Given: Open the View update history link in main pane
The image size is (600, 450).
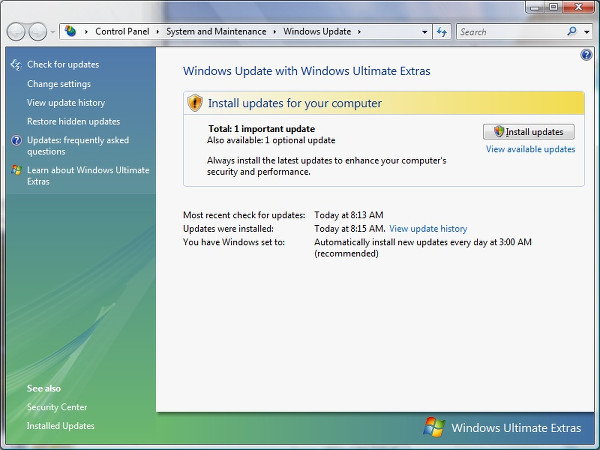Looking at the screenshot, I should 428,229.
